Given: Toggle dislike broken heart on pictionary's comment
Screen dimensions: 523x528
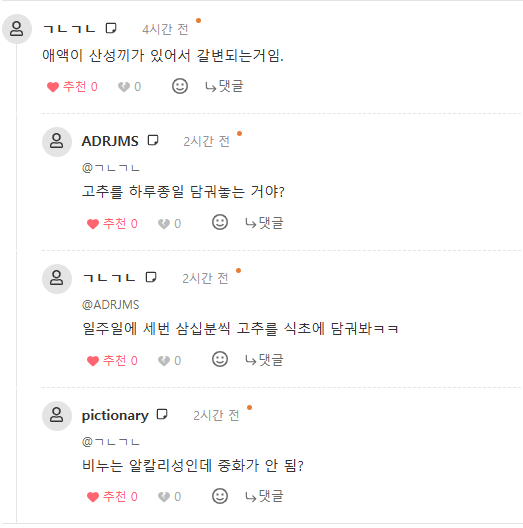Looking at the screenshot, I should point(169,497).
